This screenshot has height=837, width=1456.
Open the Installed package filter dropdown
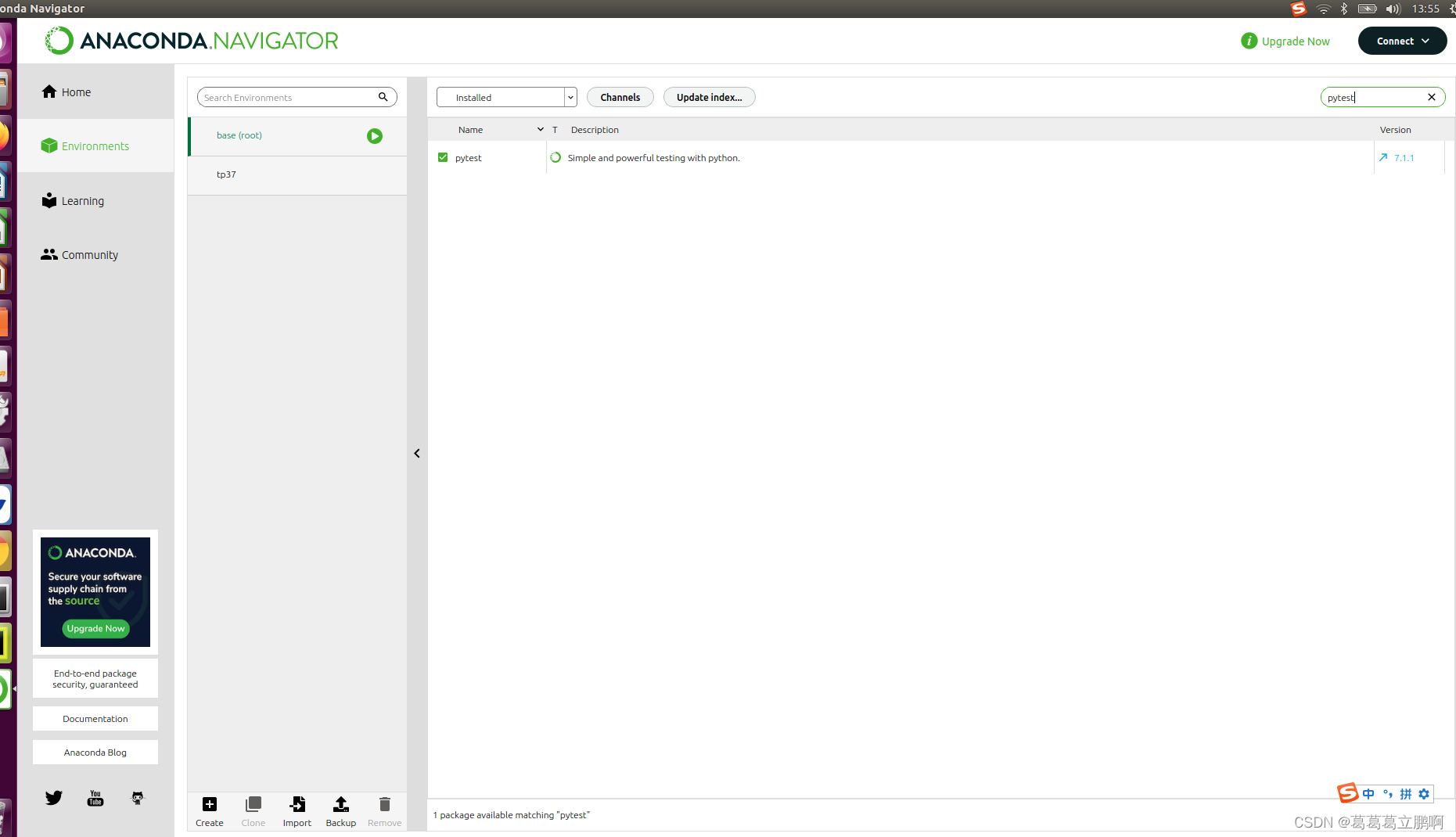[x=507, y=97]
